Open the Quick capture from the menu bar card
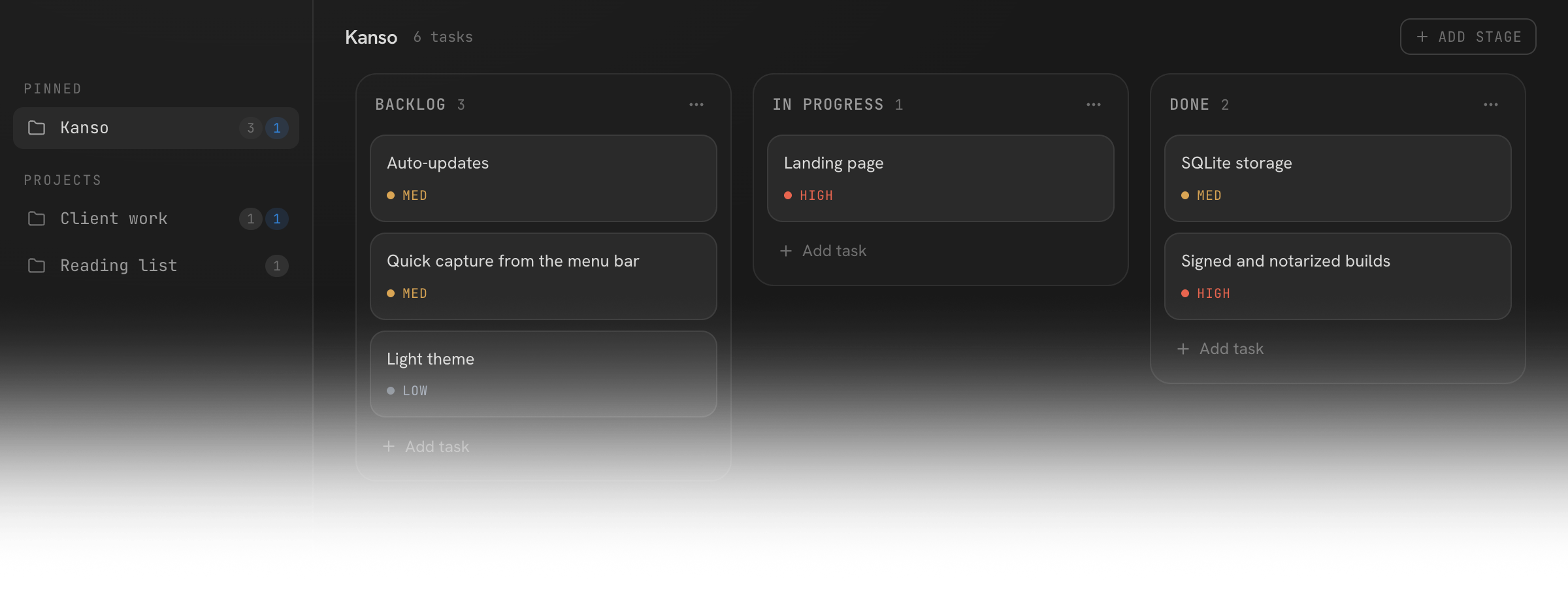1568x601 pixels. click(544, 276)
